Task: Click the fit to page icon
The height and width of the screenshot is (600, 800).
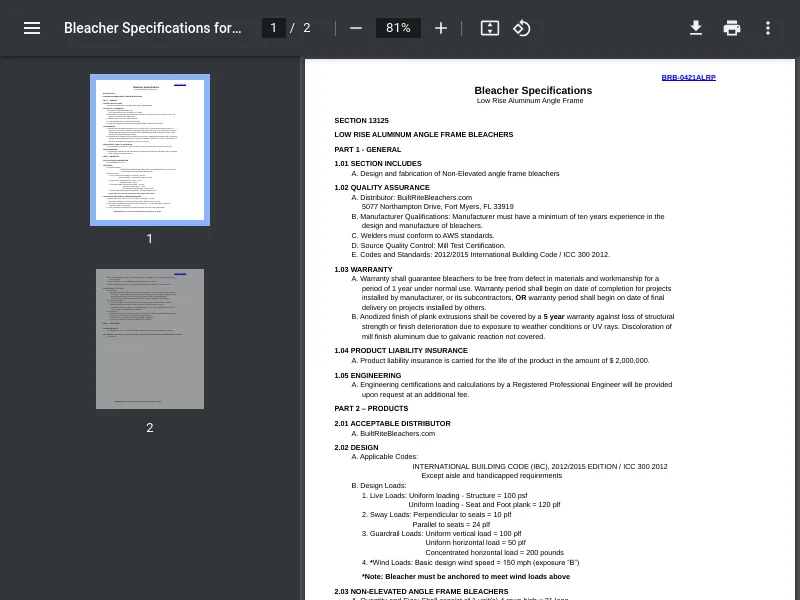Action: [490, 28]
